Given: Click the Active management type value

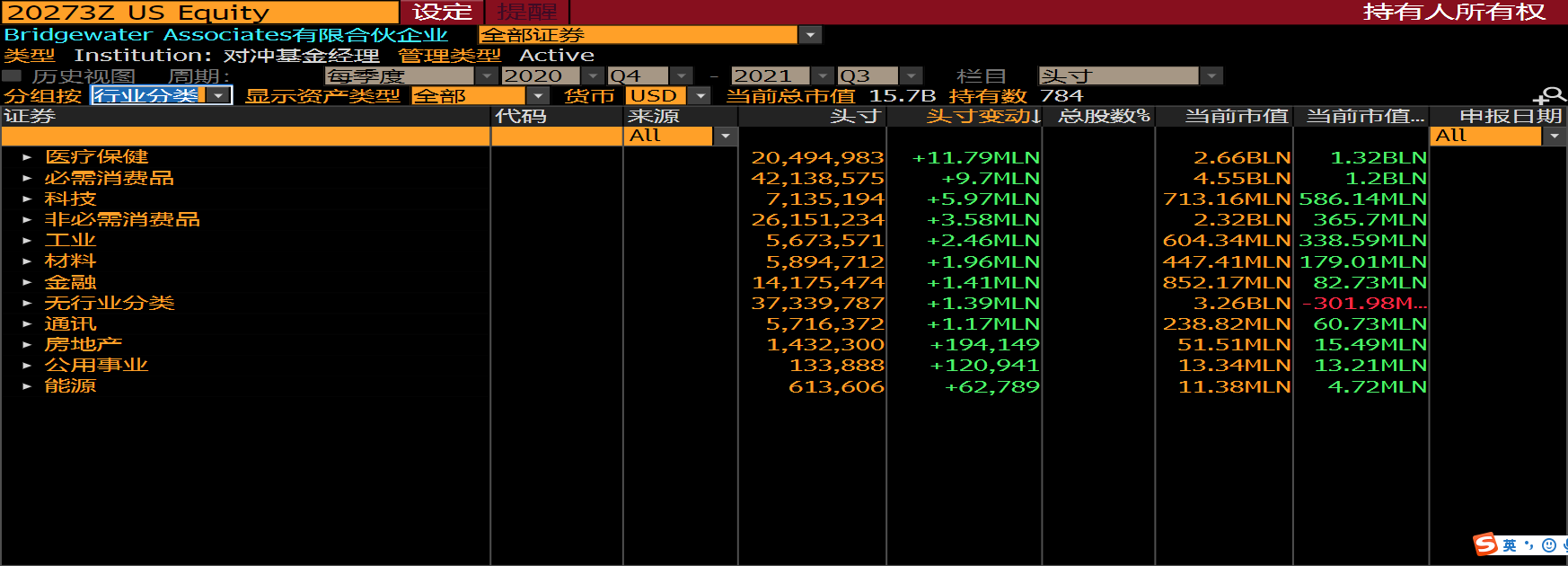Looking at the screenshot, I should [557, 56].
